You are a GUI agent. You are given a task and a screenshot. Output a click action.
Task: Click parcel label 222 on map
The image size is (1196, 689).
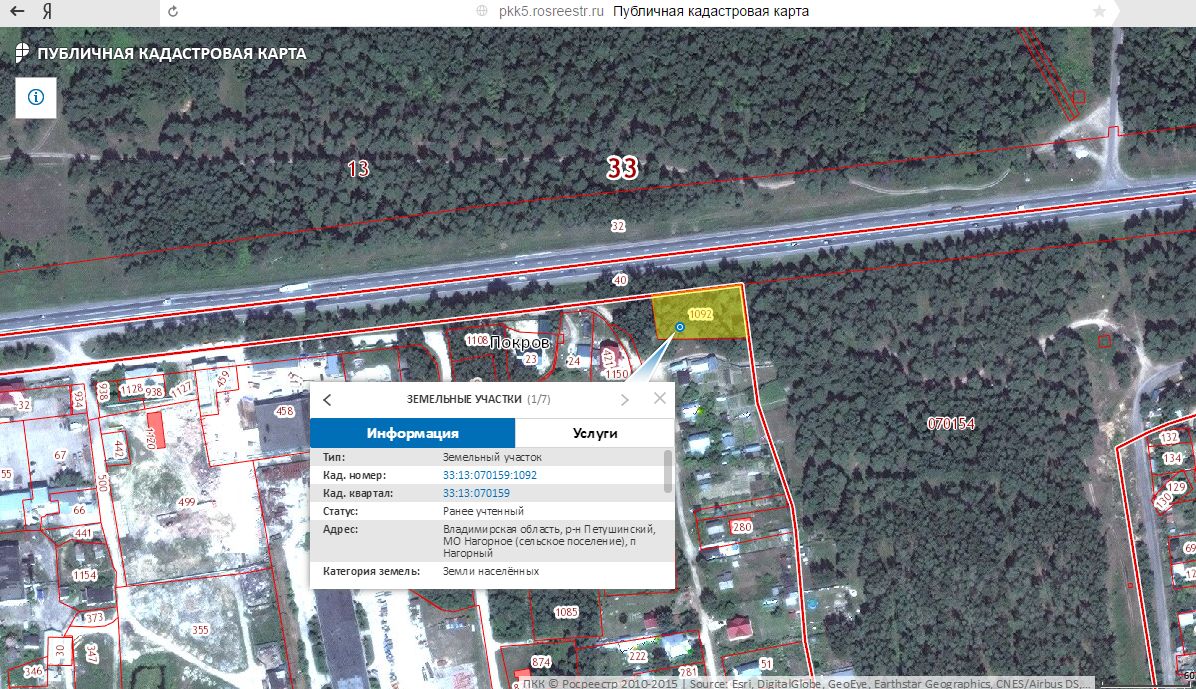point(638,655)
